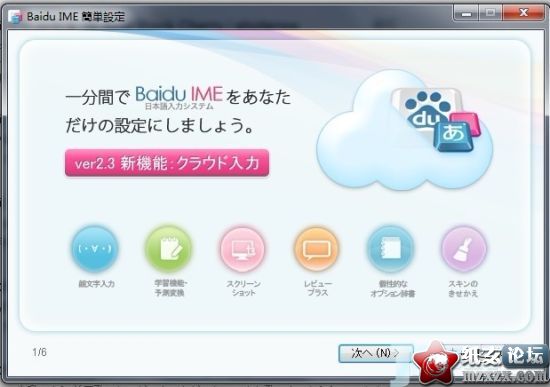Viewport: 550px width, 387px height.
Task: Click the 顔文字入力 label
Action: point(96,284)
